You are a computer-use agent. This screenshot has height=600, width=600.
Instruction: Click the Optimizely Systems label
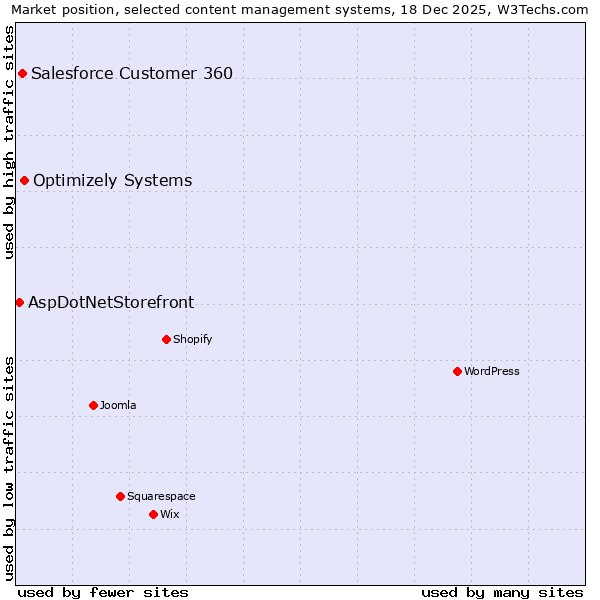(112, 181)
